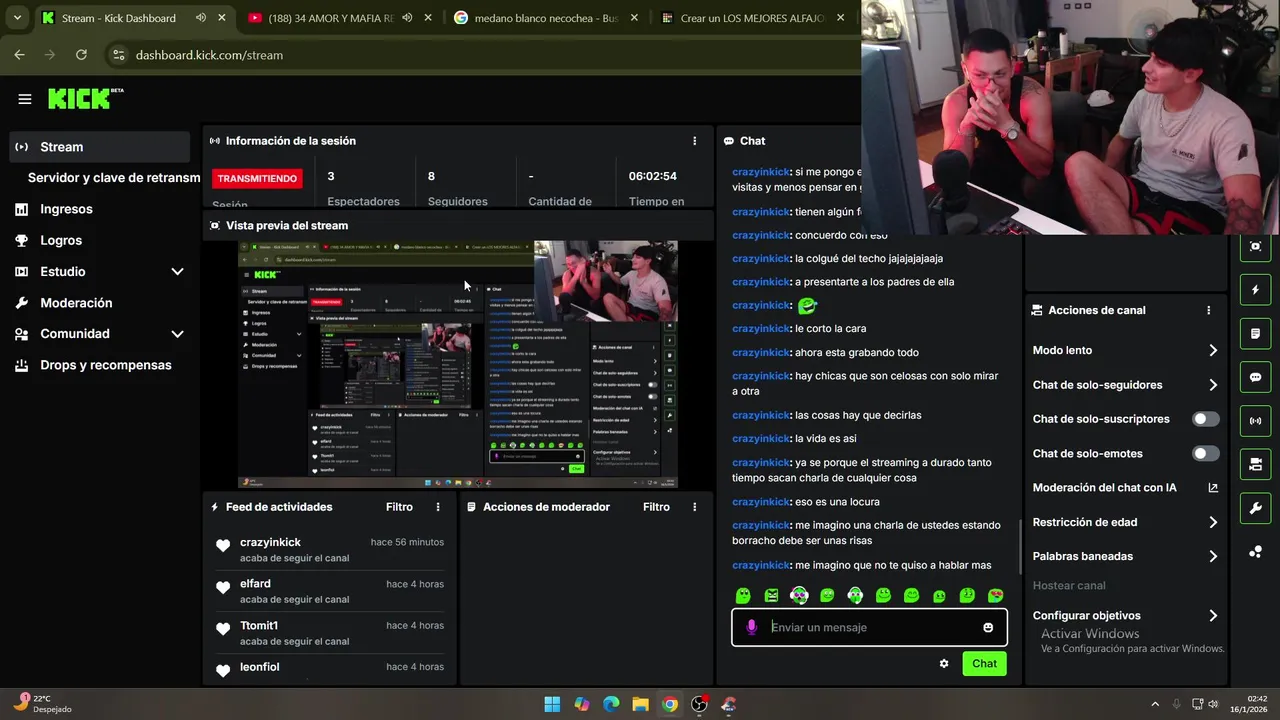Click the broadcast signal sidebar icon

(x=1256, y=421)
